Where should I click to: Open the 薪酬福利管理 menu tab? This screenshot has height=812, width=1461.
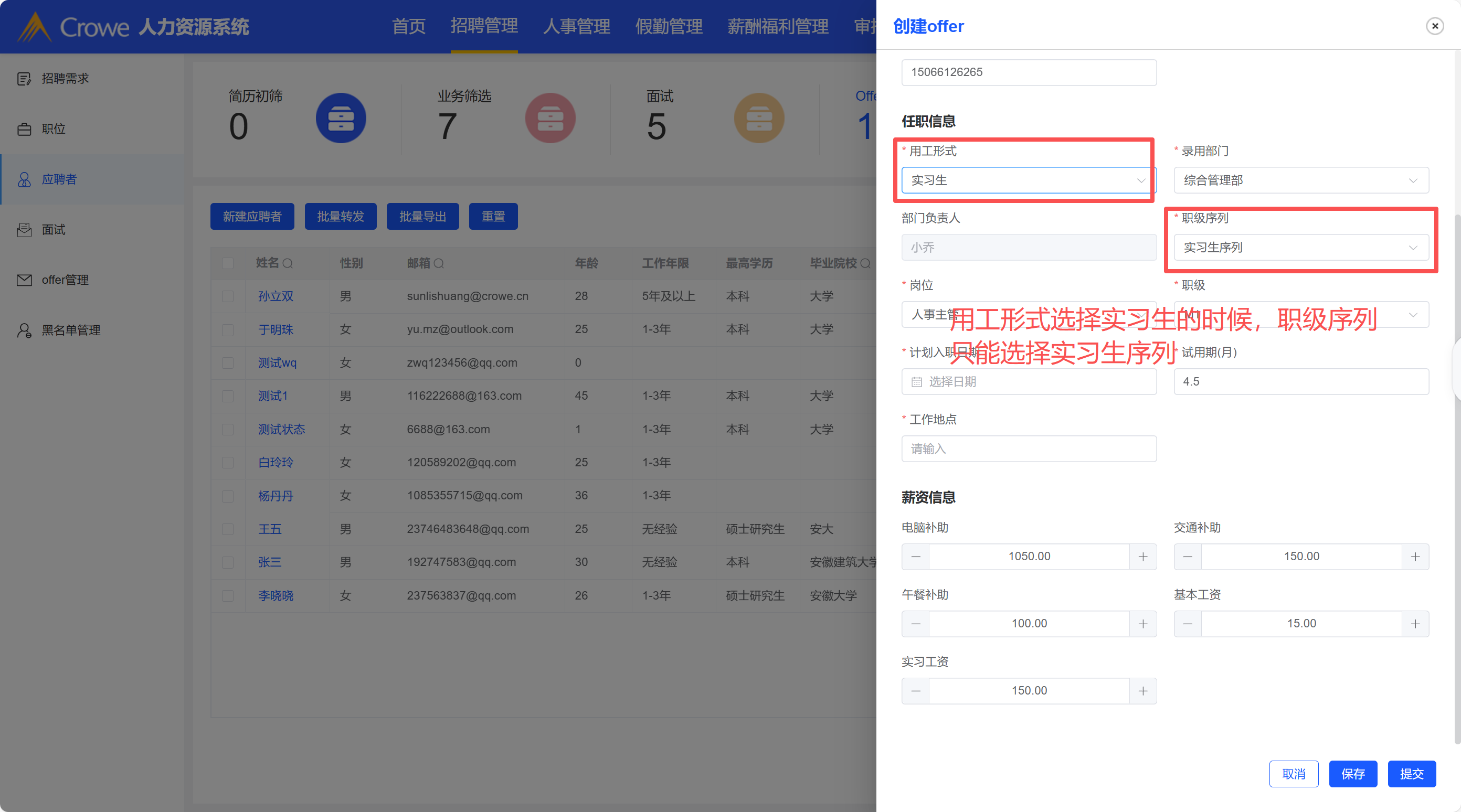coord(778,27)
